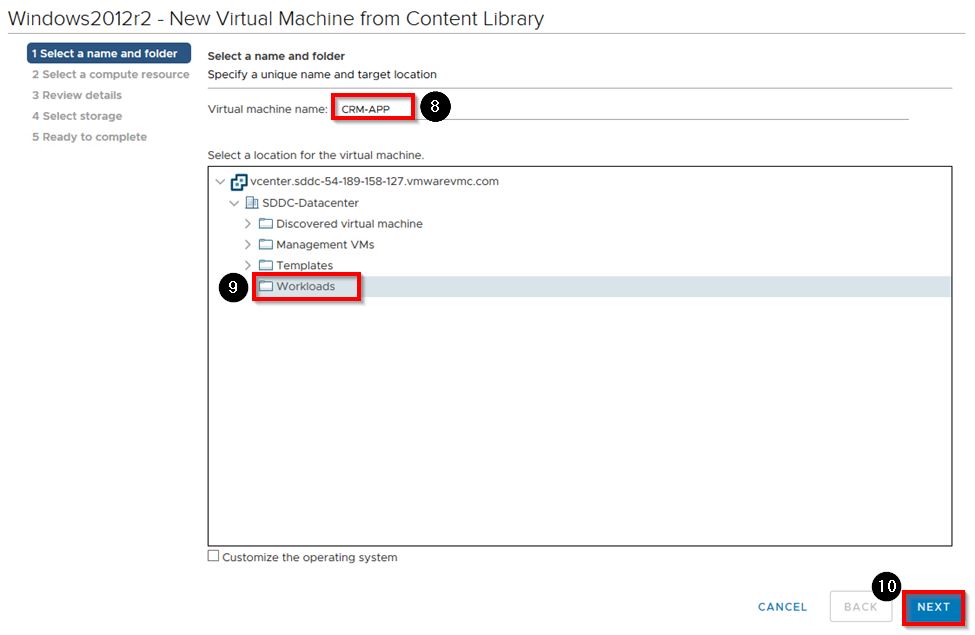Click the Workloads folder icon
The height and width of the screenshot is (635, 975).
[x=266, y=287]
